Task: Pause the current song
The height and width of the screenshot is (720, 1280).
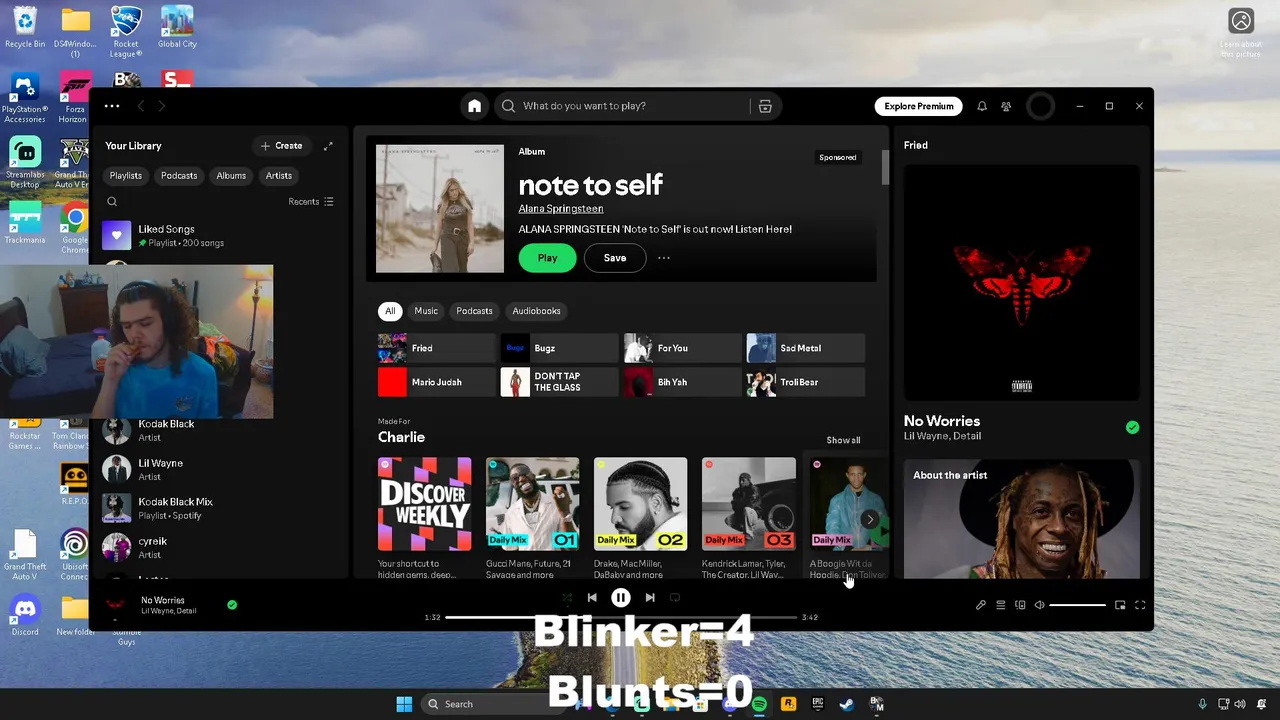Action: 621,598
